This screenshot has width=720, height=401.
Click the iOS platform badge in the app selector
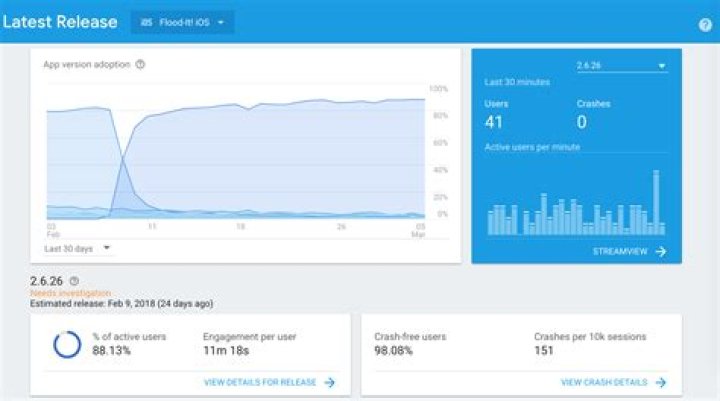[x=147, y=22]
